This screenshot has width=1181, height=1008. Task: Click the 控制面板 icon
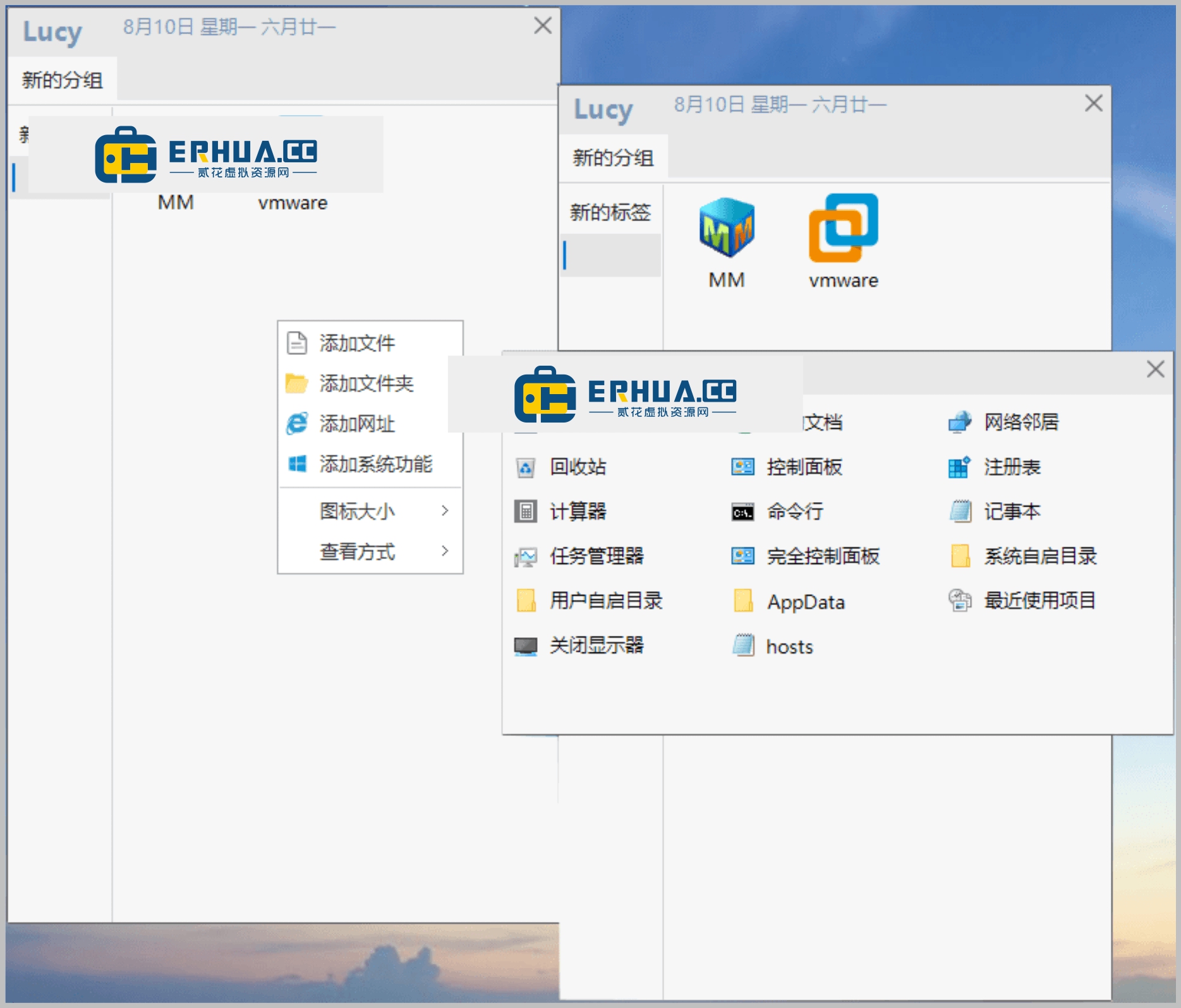pyautogui.click(x=742, y=467)
